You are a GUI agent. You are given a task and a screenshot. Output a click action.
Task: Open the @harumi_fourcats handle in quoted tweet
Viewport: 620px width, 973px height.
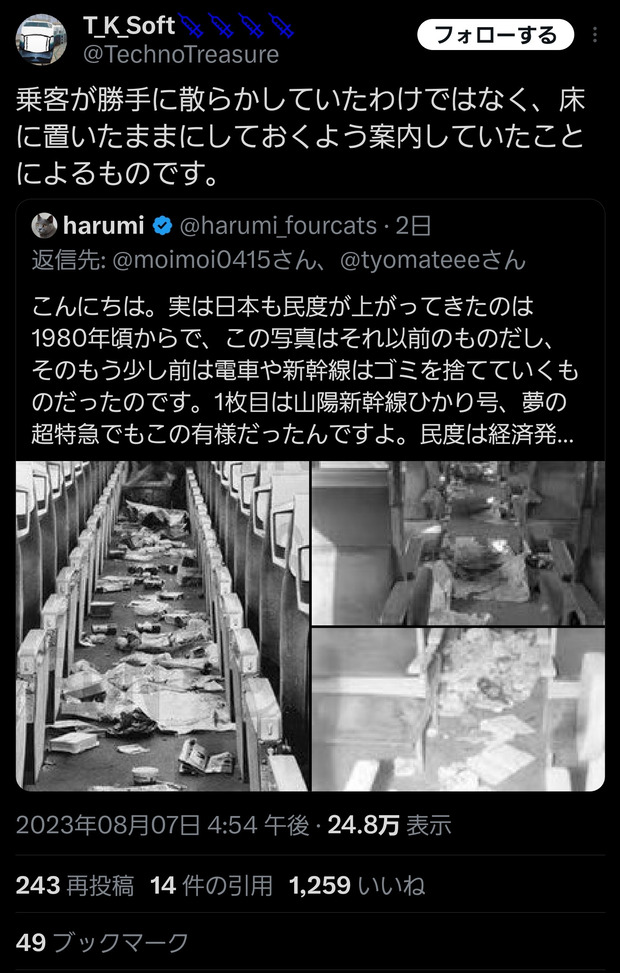tap(278, 226)
